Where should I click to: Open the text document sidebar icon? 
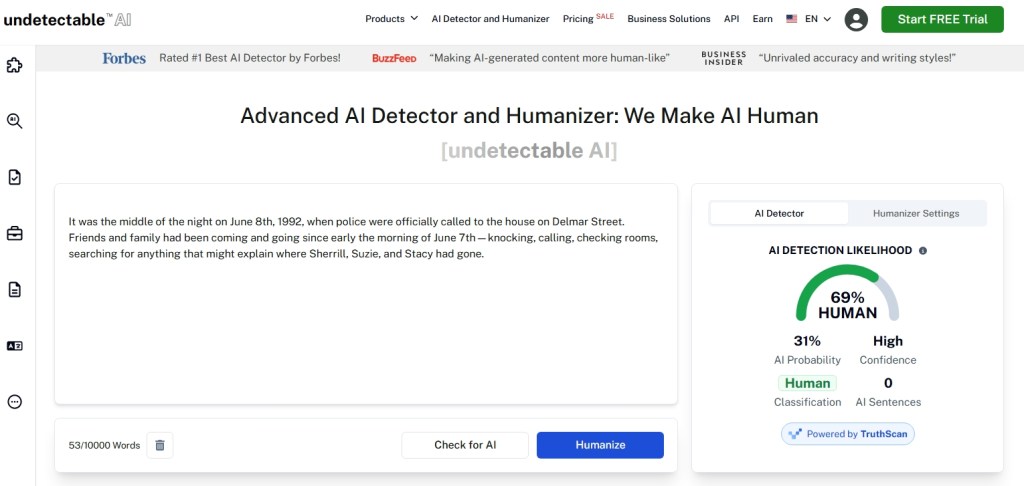(14, 289)
